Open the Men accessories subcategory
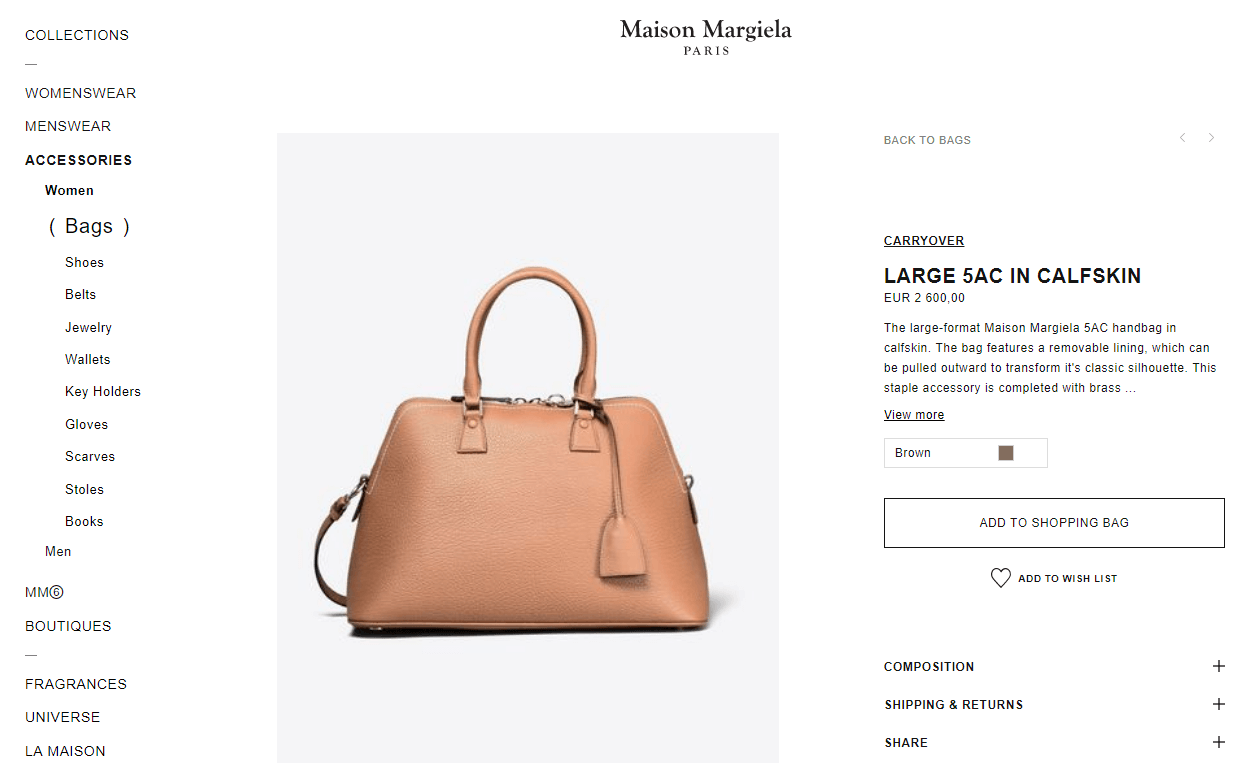 [58, 551]
